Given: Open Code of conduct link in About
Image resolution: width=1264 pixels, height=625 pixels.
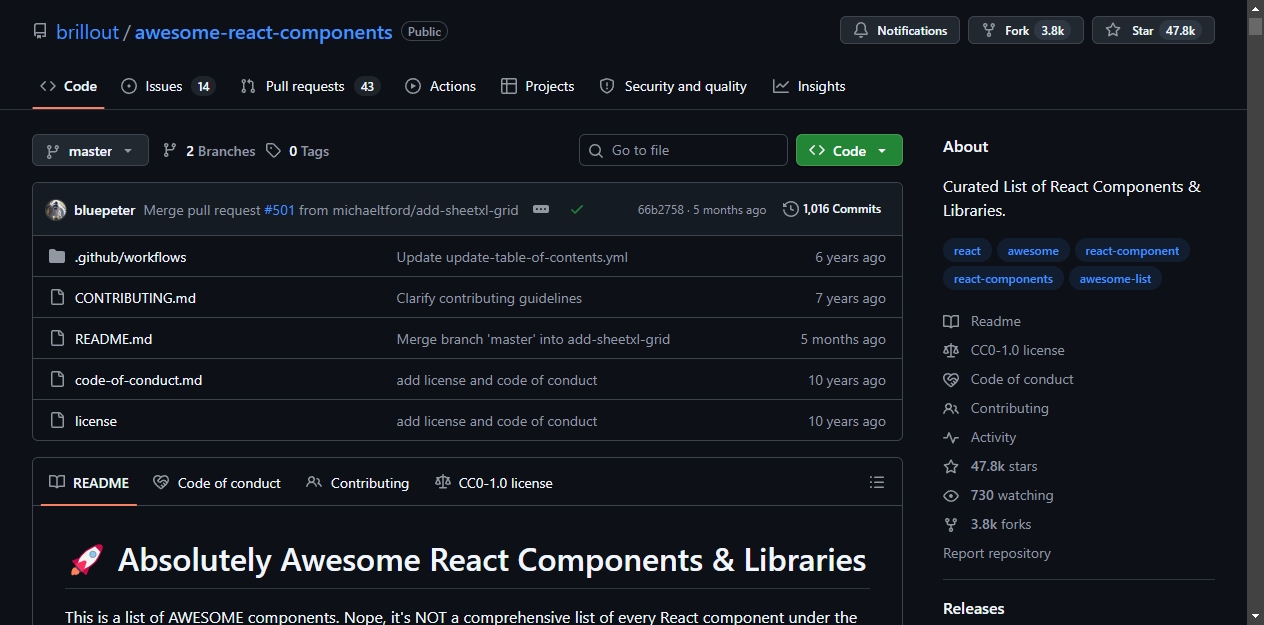Looking at the screenshot, I should tap(1009, 379).
